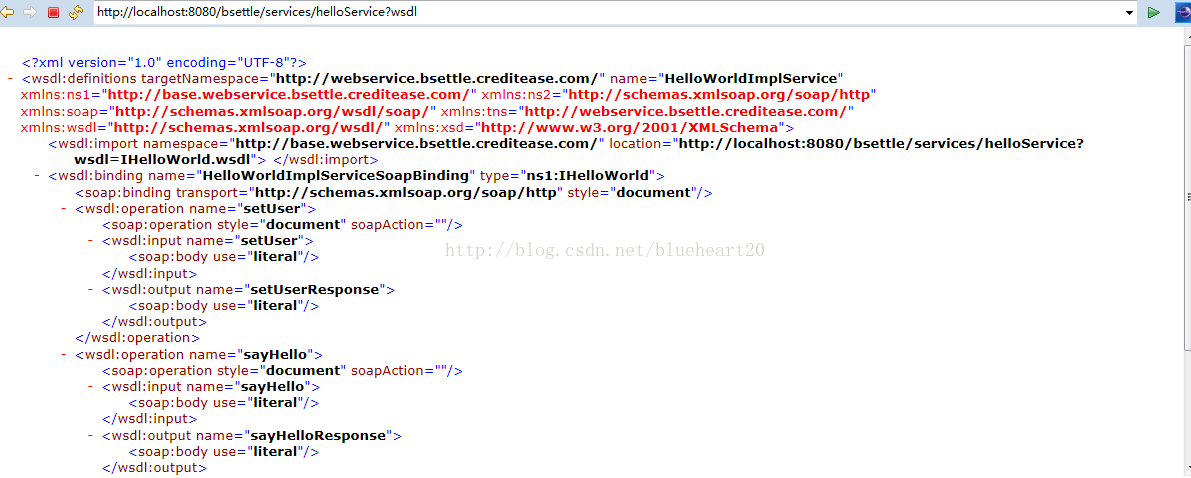Click the xmlns:soap wsdl/soap/ URL value
1191x478 pixels.
pos(271,111)
